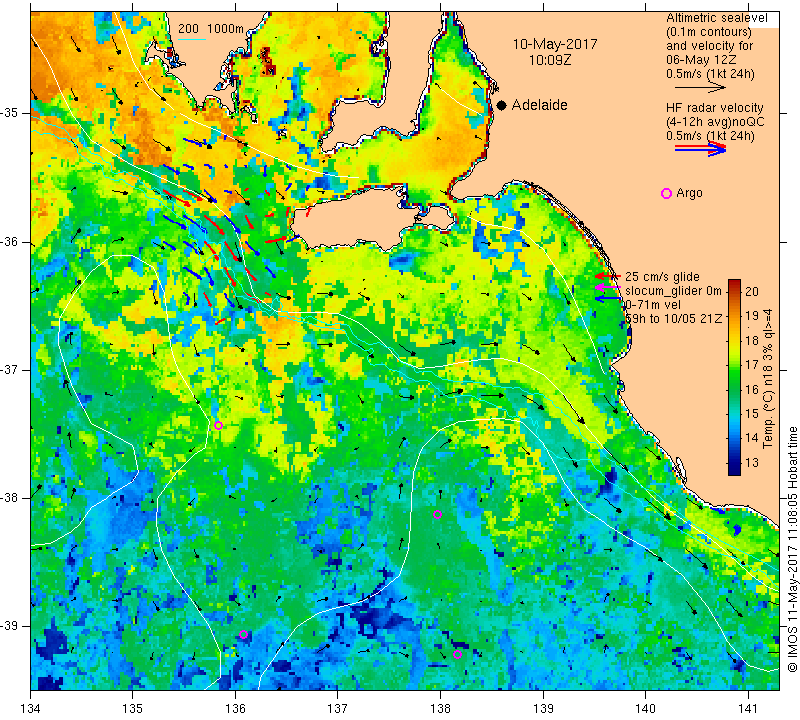Screen dimensions: 800x720
Task: Click the Argo float marker near 136E 39S
Action: [243, 635]
